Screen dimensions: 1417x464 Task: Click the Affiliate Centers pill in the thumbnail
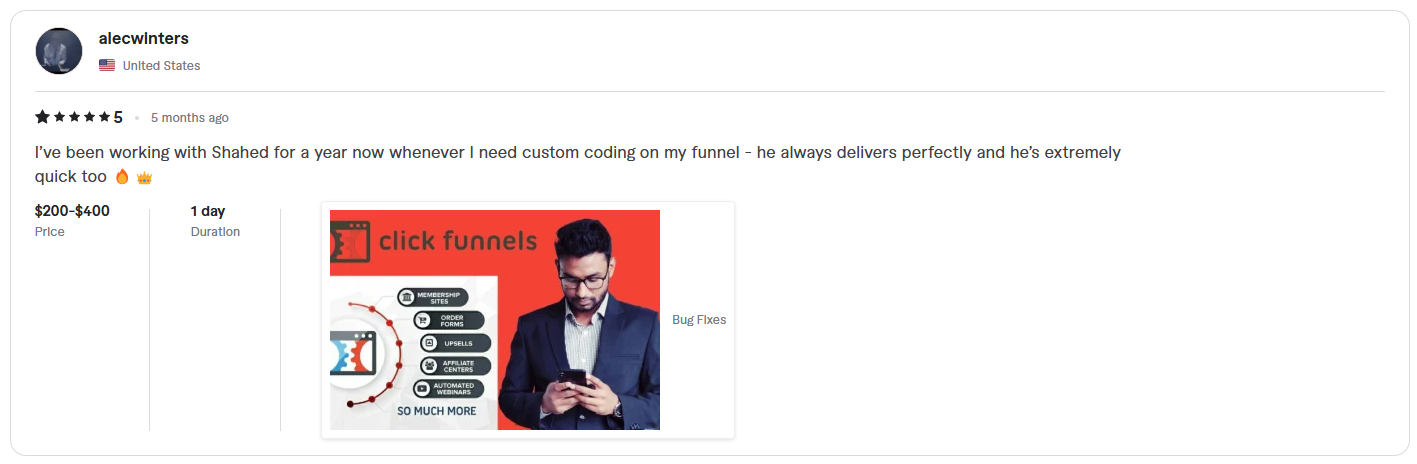(455, 366)
